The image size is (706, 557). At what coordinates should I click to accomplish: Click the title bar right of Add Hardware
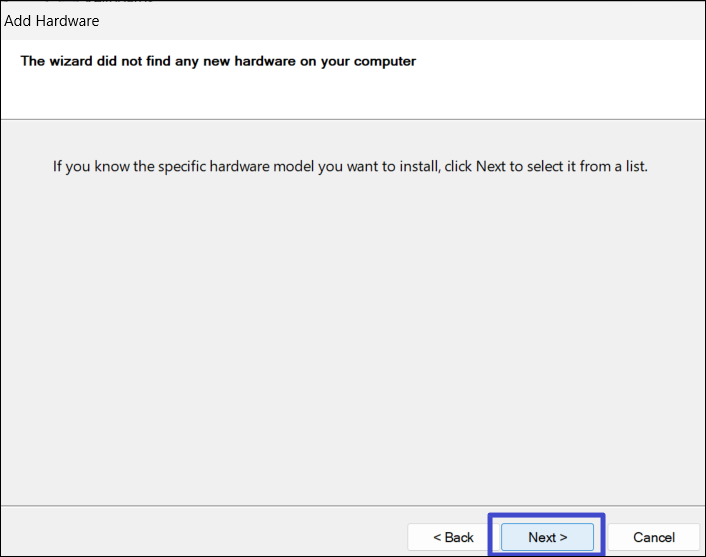click(x=400, y=20)
